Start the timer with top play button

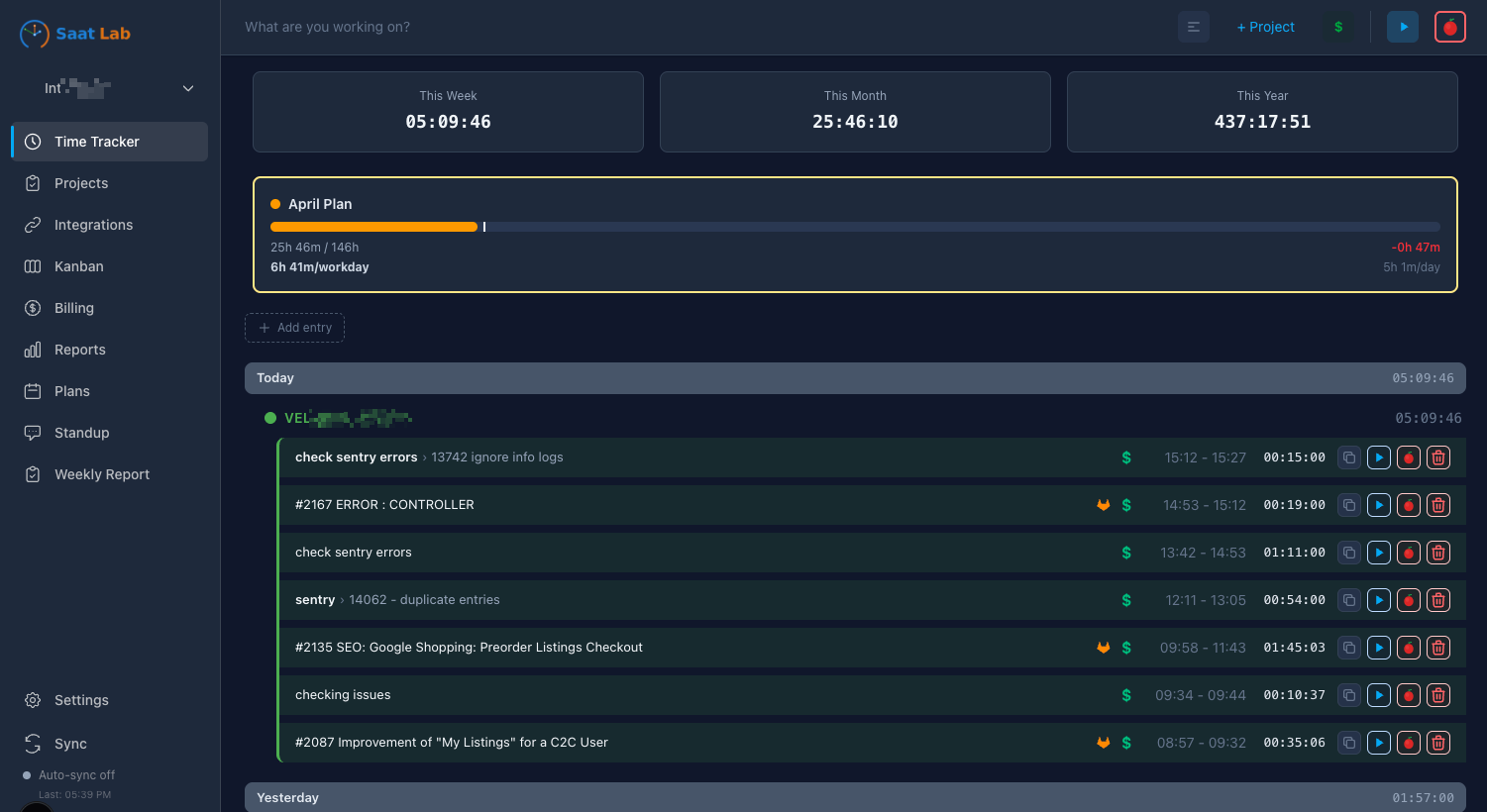[x=1403, y=27]
